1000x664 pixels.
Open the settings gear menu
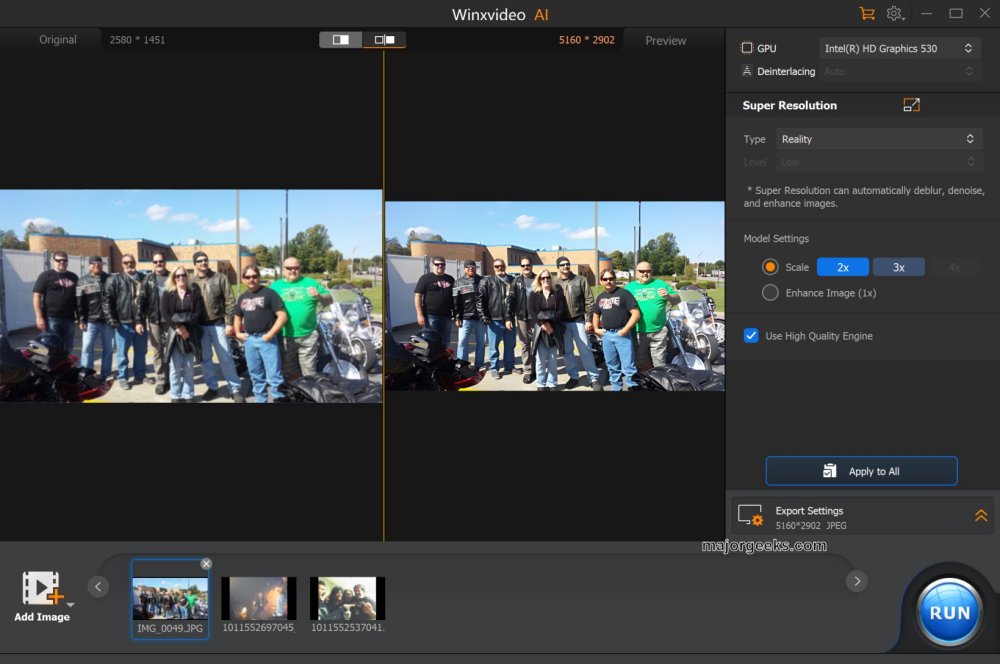point(894,14)
